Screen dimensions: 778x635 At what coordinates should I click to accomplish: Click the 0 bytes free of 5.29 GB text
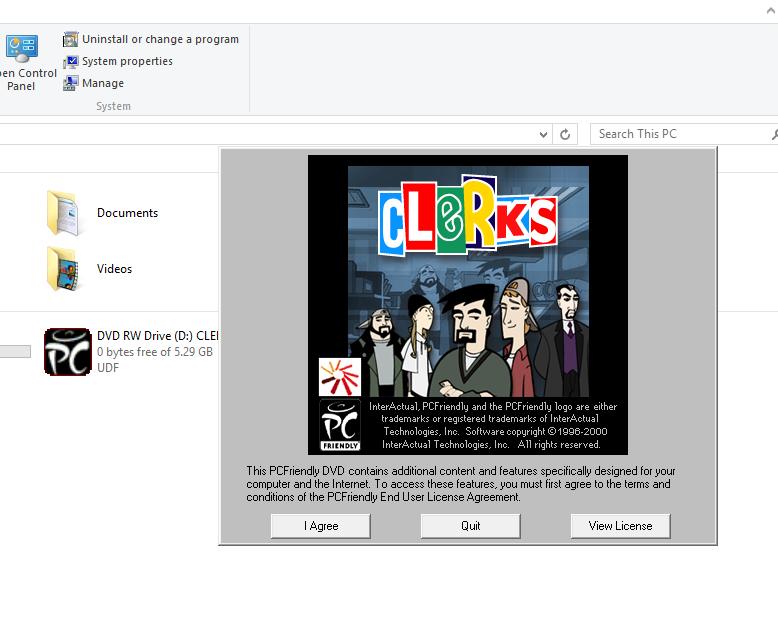[x=155, y=352]
